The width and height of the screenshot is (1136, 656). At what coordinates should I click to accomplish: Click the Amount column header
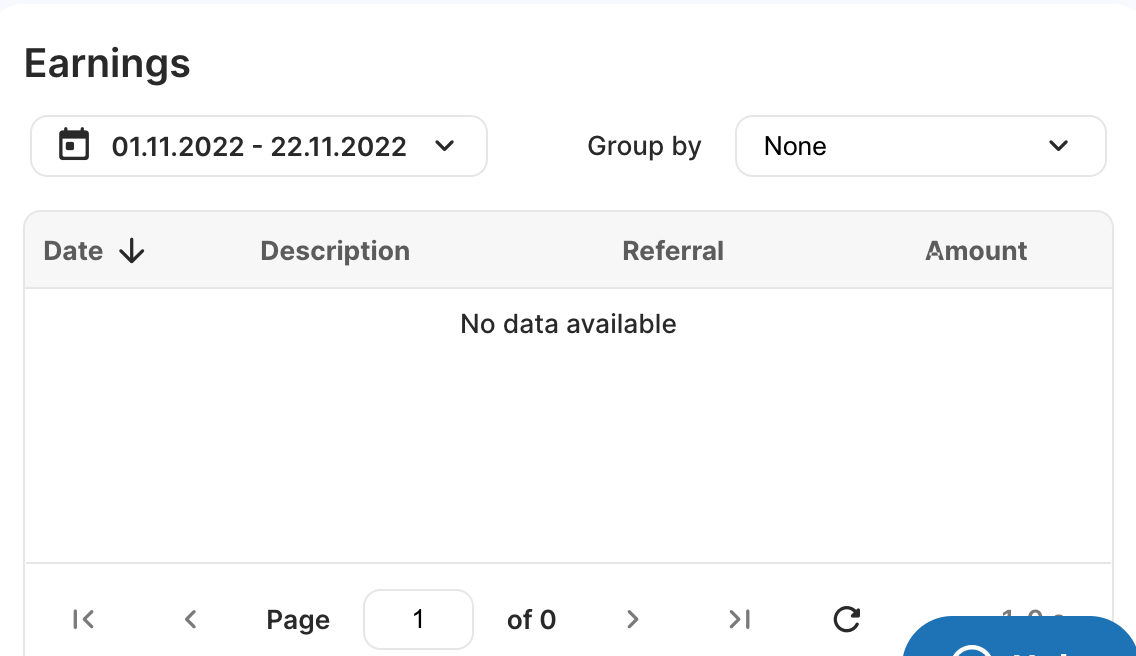[x=976, y=251]
